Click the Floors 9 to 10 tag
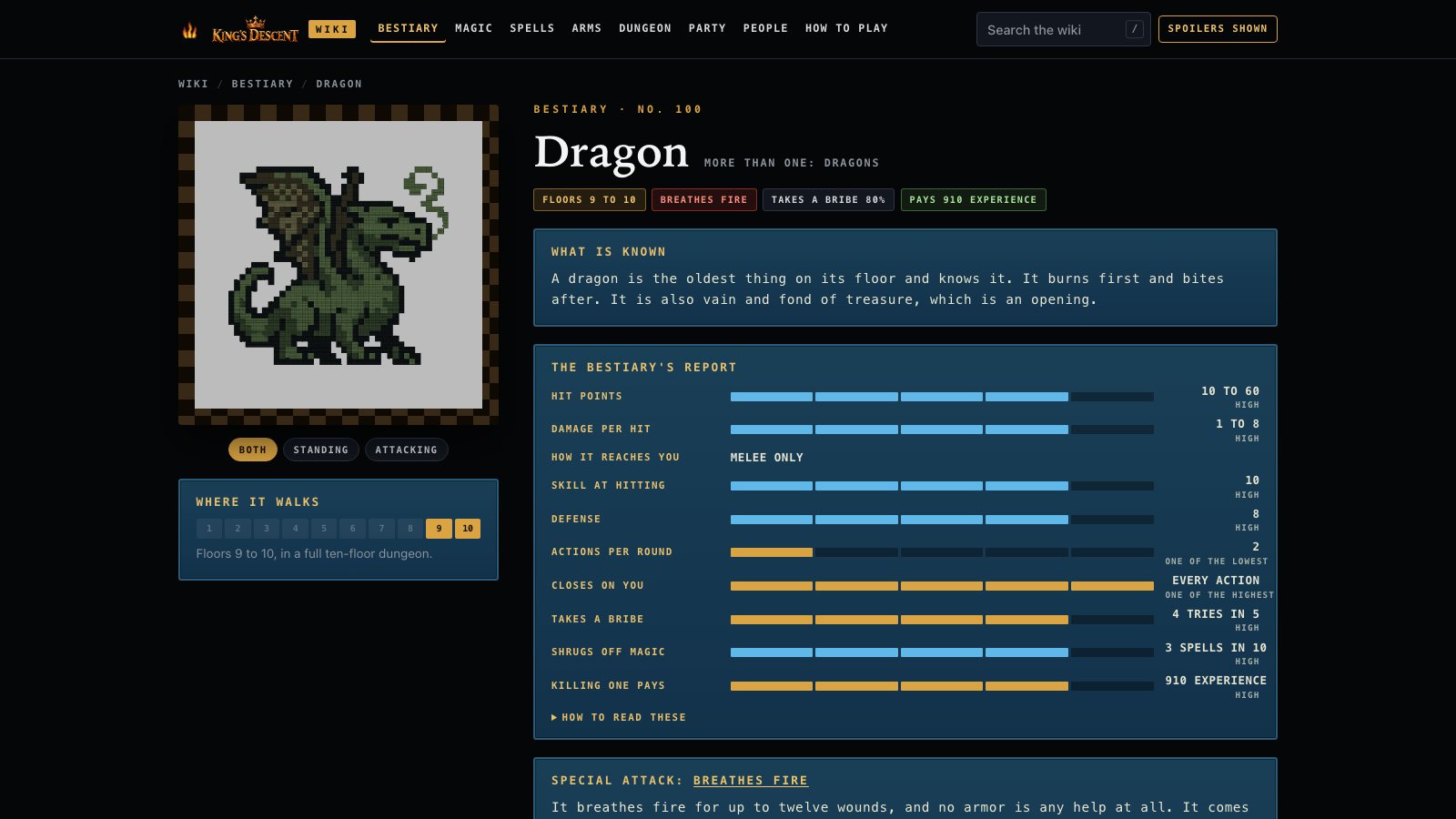This screenshot has width=1456, height=819. (x=590, y=200)
